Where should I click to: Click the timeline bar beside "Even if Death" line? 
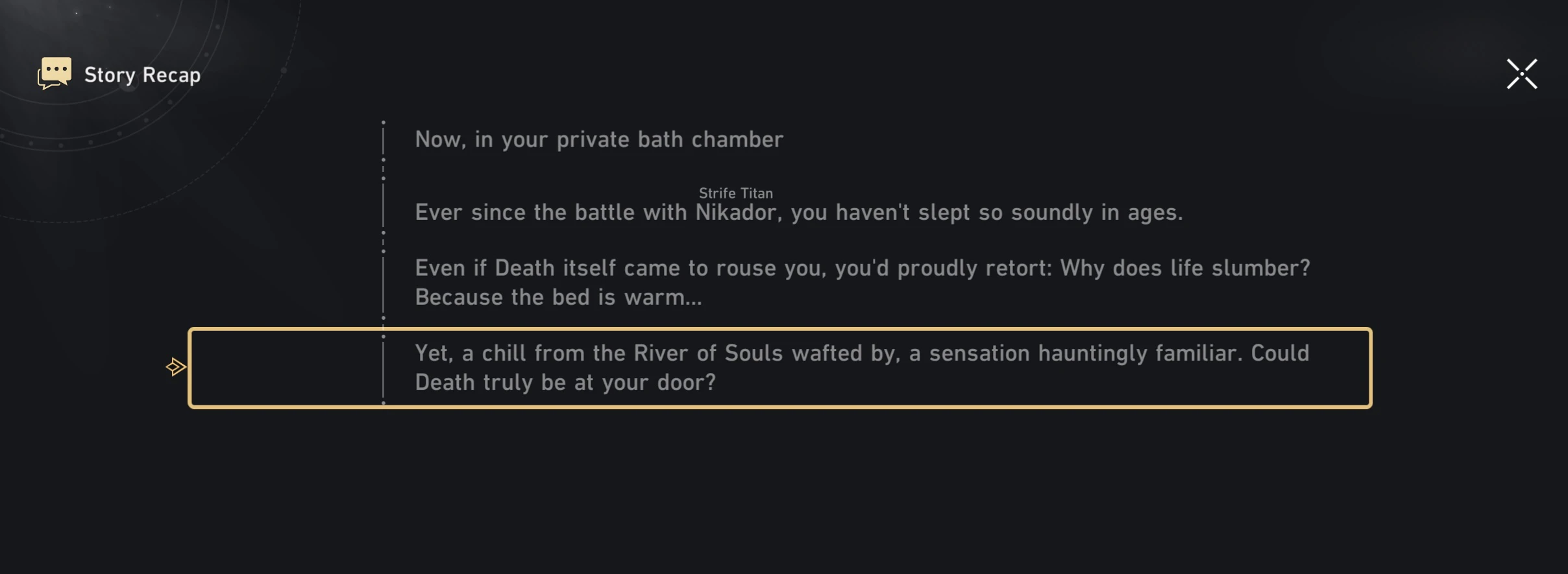pos(384,284)
